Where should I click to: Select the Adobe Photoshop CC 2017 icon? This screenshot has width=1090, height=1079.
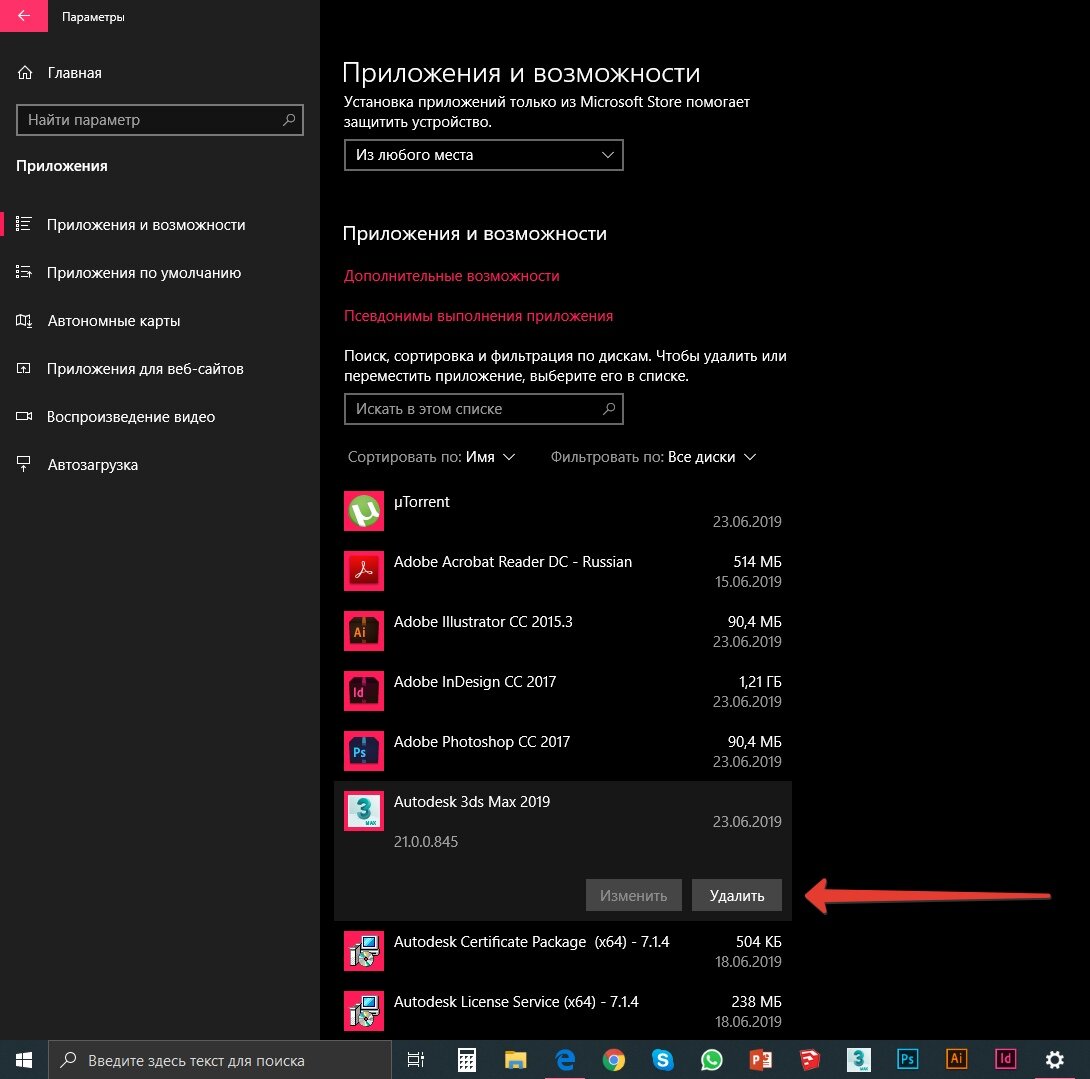coord(364,751)
